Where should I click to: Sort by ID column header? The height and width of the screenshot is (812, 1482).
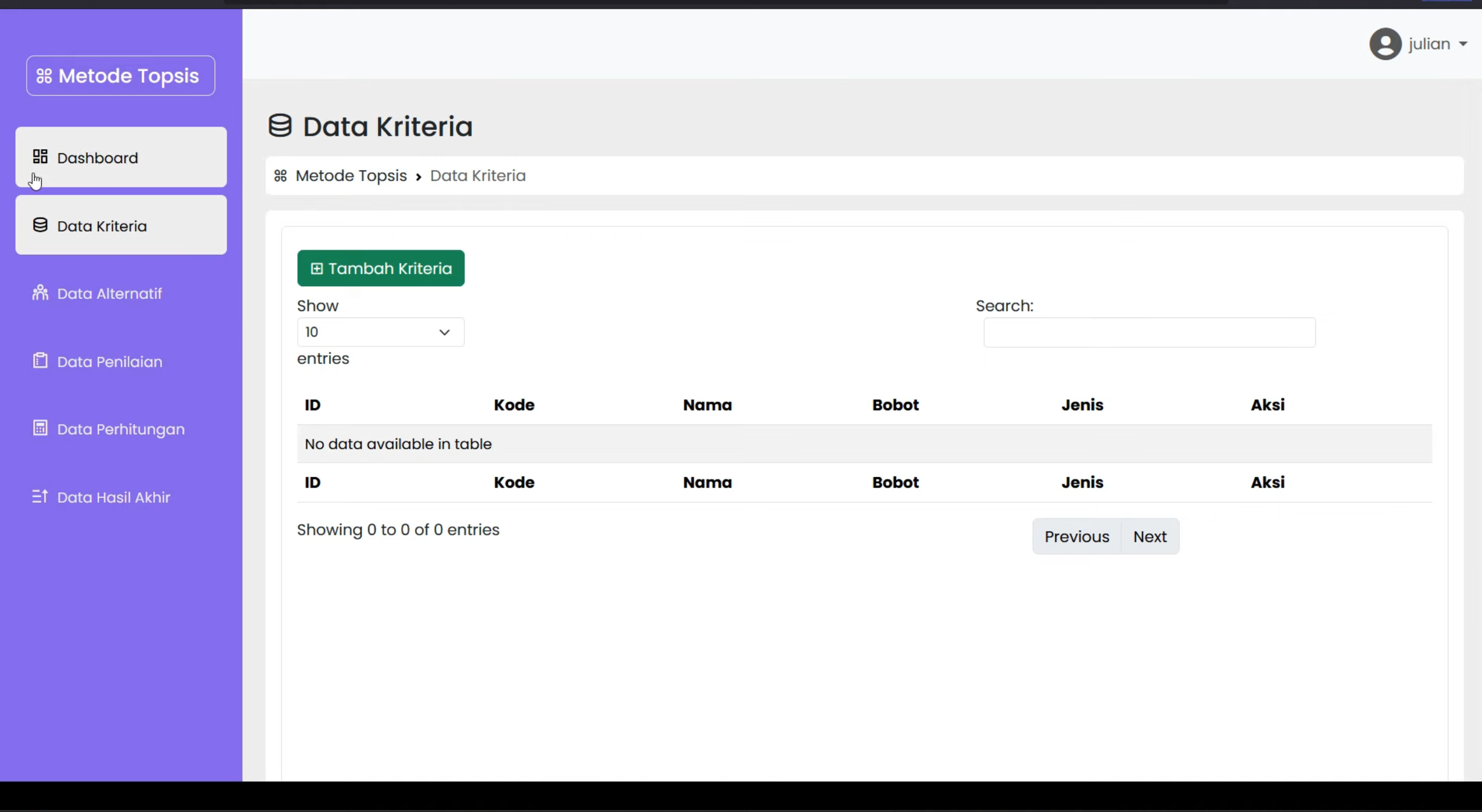(312, 405)
